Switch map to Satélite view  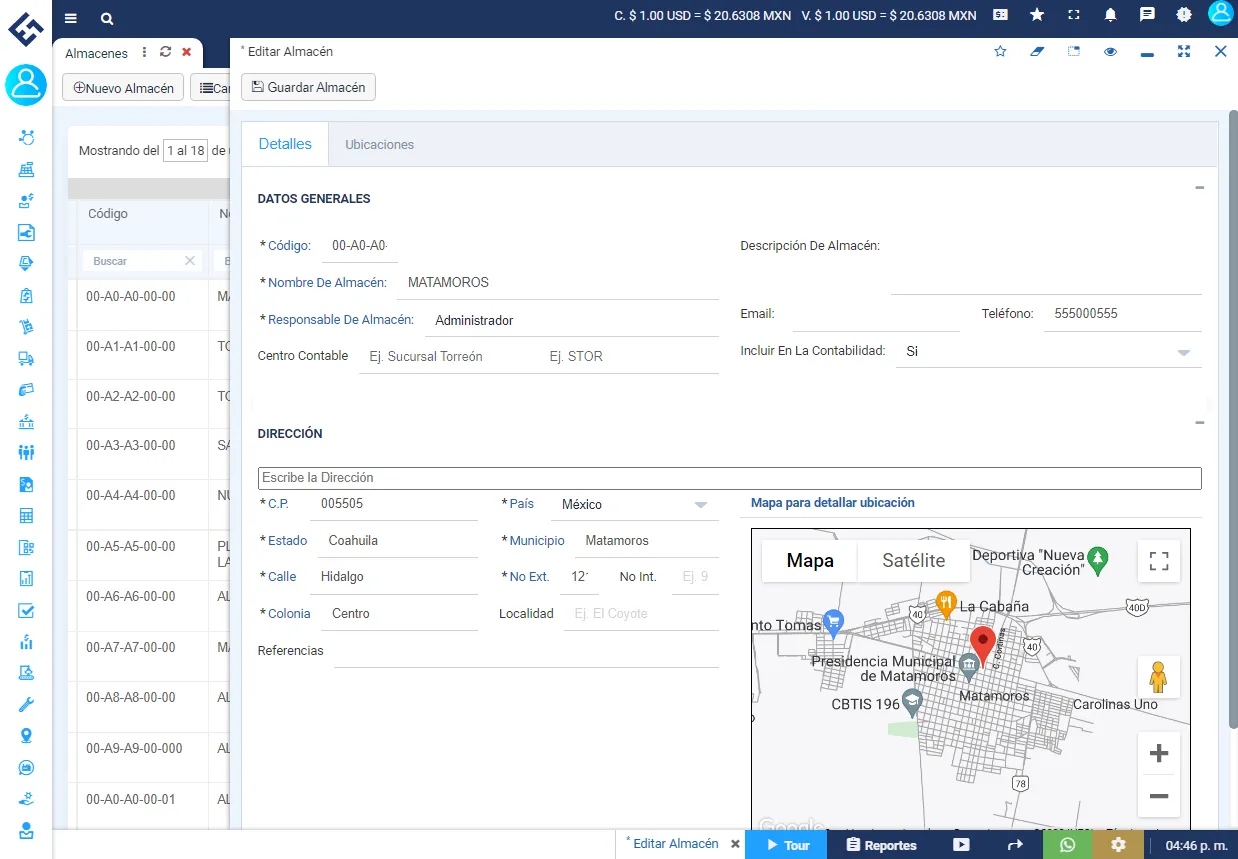pyautogui.click(x=913, y=561)
